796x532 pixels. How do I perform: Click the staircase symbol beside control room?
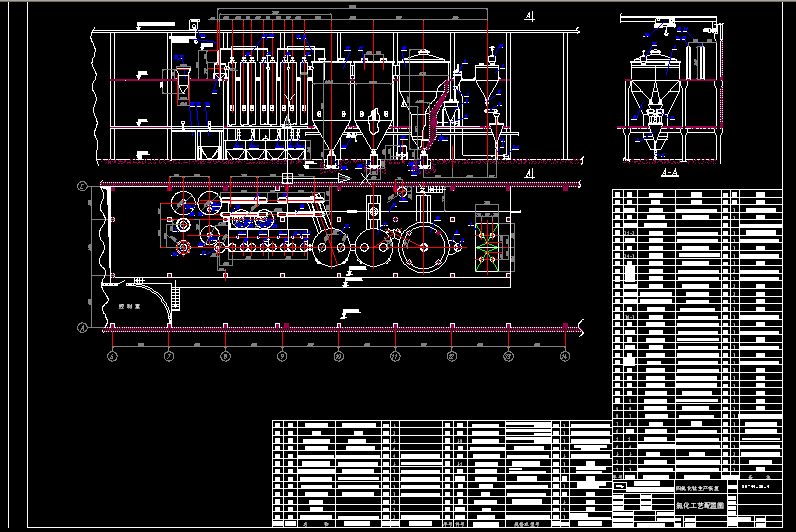pos(176,294)
